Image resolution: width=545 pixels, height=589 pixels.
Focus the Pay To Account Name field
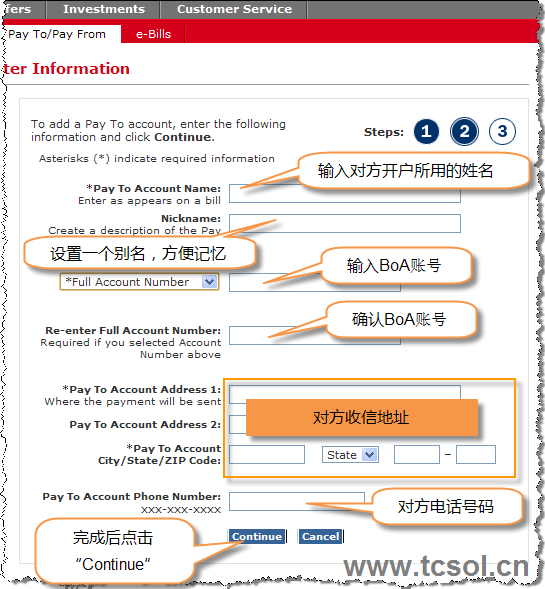(x=345, y=193)
